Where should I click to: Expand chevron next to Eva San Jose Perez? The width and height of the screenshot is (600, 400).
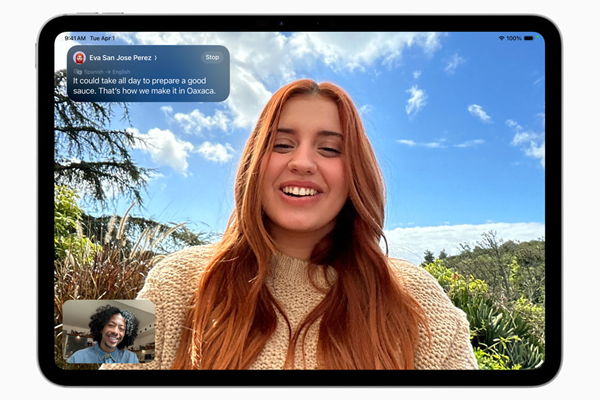tap(156, 58)
